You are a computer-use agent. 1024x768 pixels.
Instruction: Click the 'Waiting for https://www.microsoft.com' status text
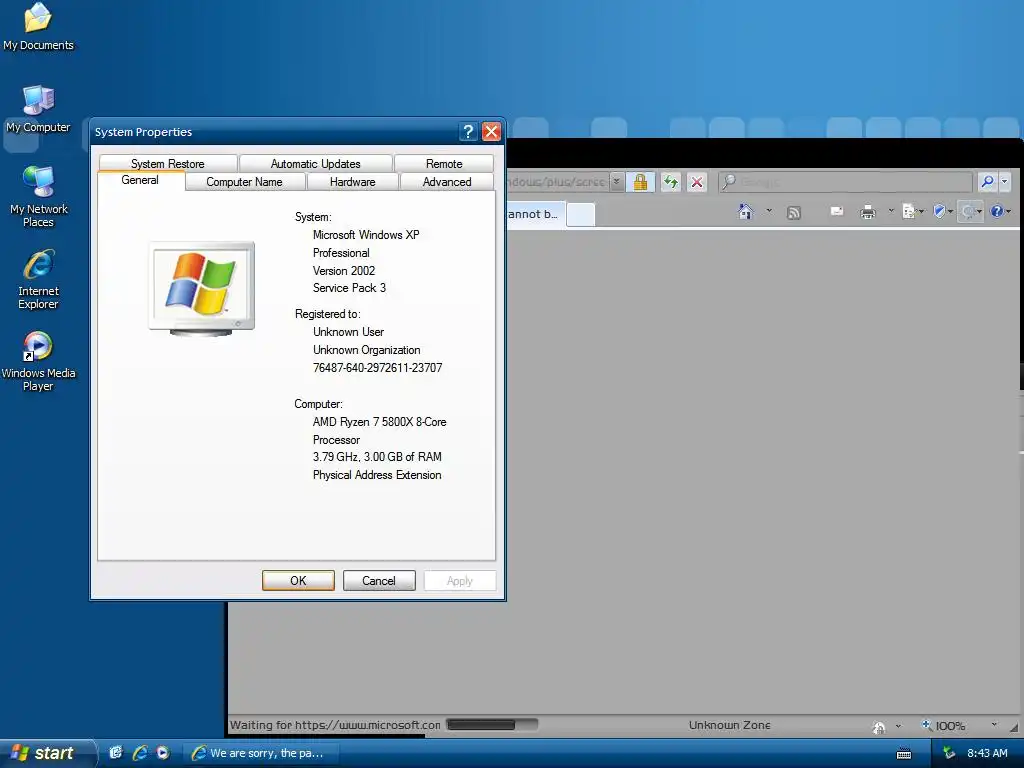pyautogui.click(x=335, y=725)
